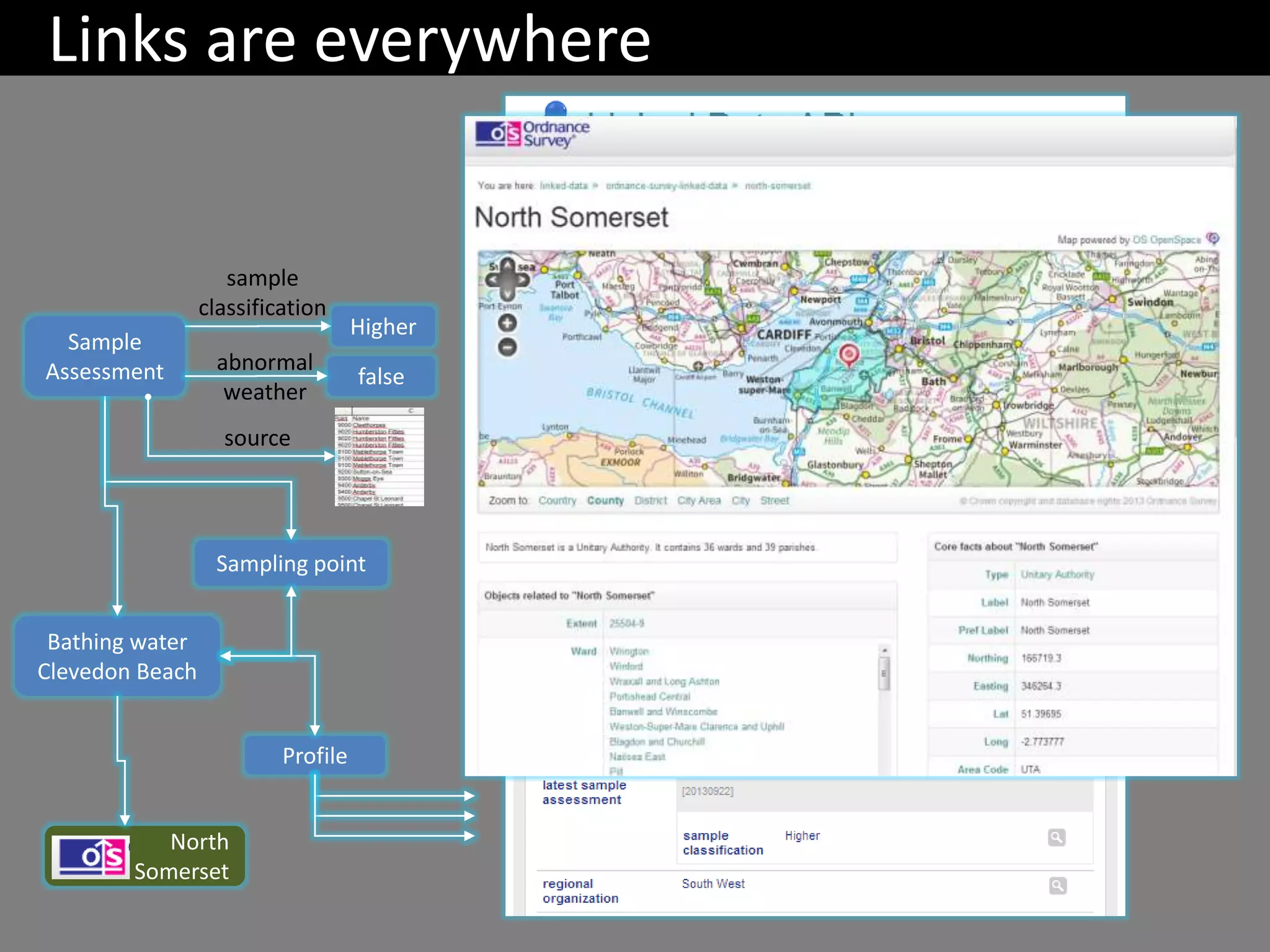Screen dimensions: 1270x952
Task: Open north-somerset breadcrumb link
Action: point(778,186)
